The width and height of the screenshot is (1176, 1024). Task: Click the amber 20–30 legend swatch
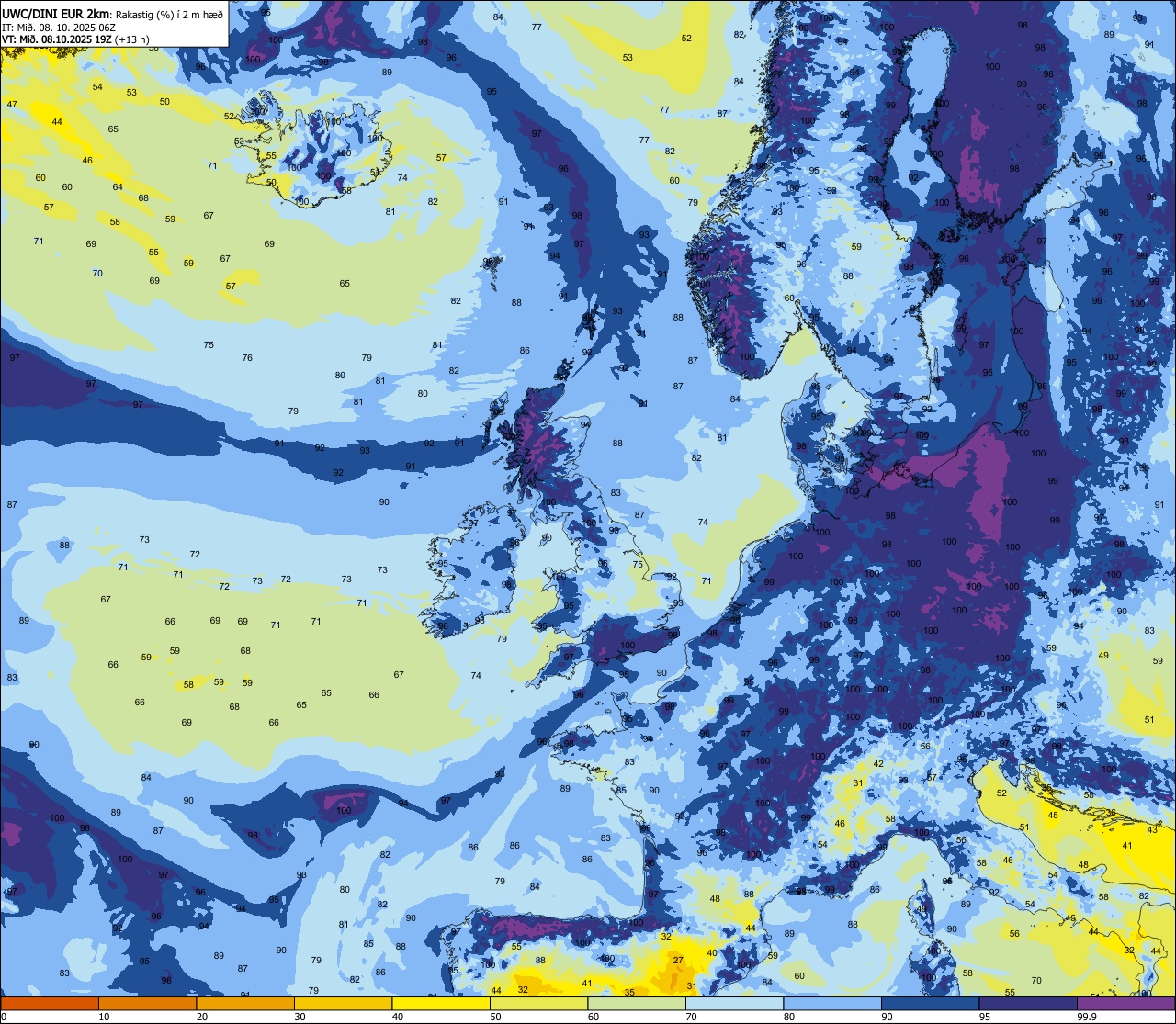point(245,1004)
